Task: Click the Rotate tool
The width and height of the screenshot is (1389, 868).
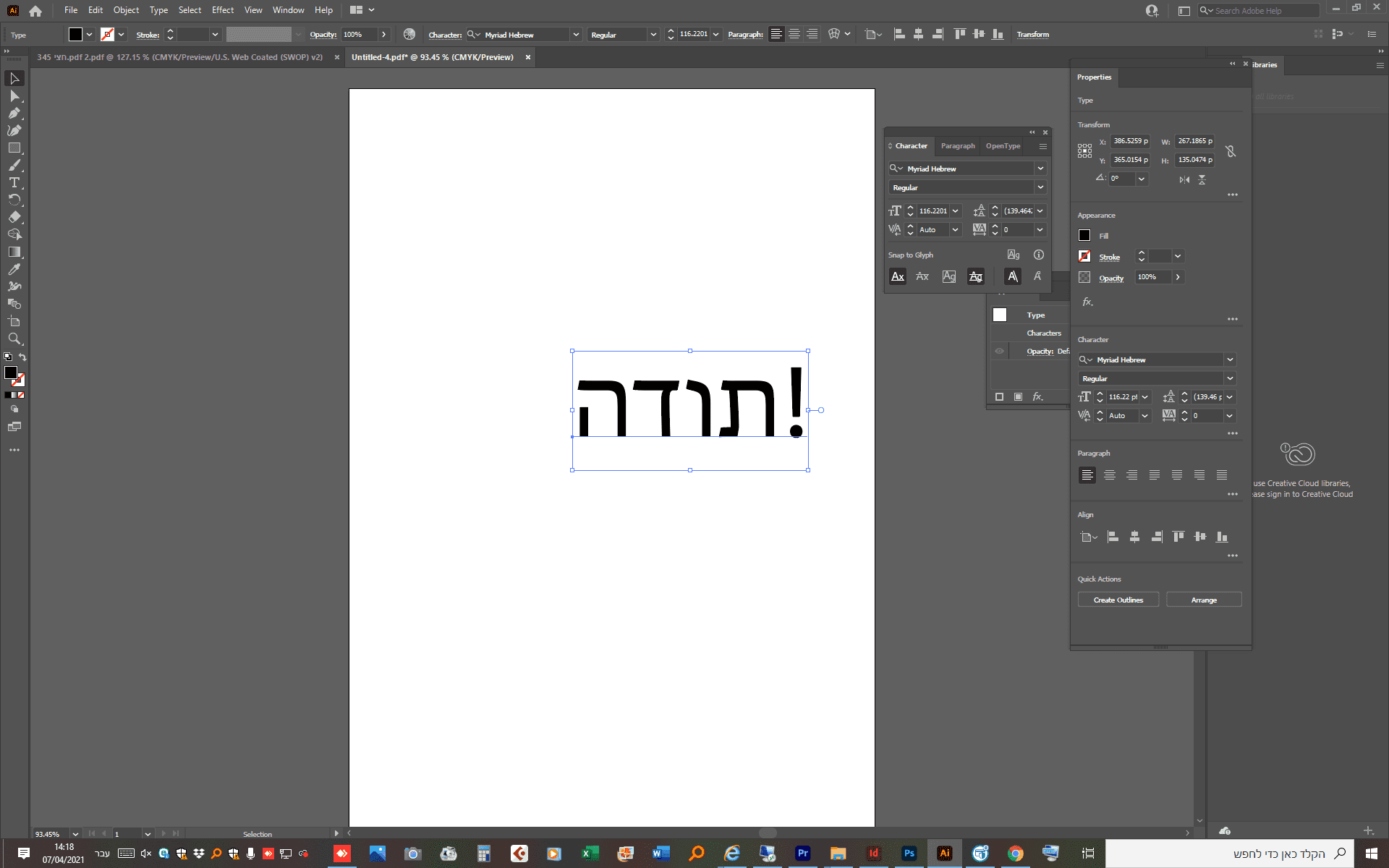Action: [14, 200]
